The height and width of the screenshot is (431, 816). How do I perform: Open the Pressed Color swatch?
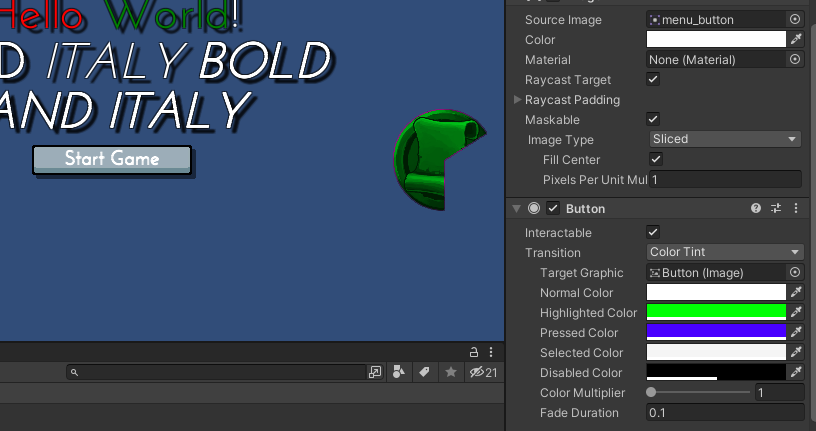[x=716, y=332]
